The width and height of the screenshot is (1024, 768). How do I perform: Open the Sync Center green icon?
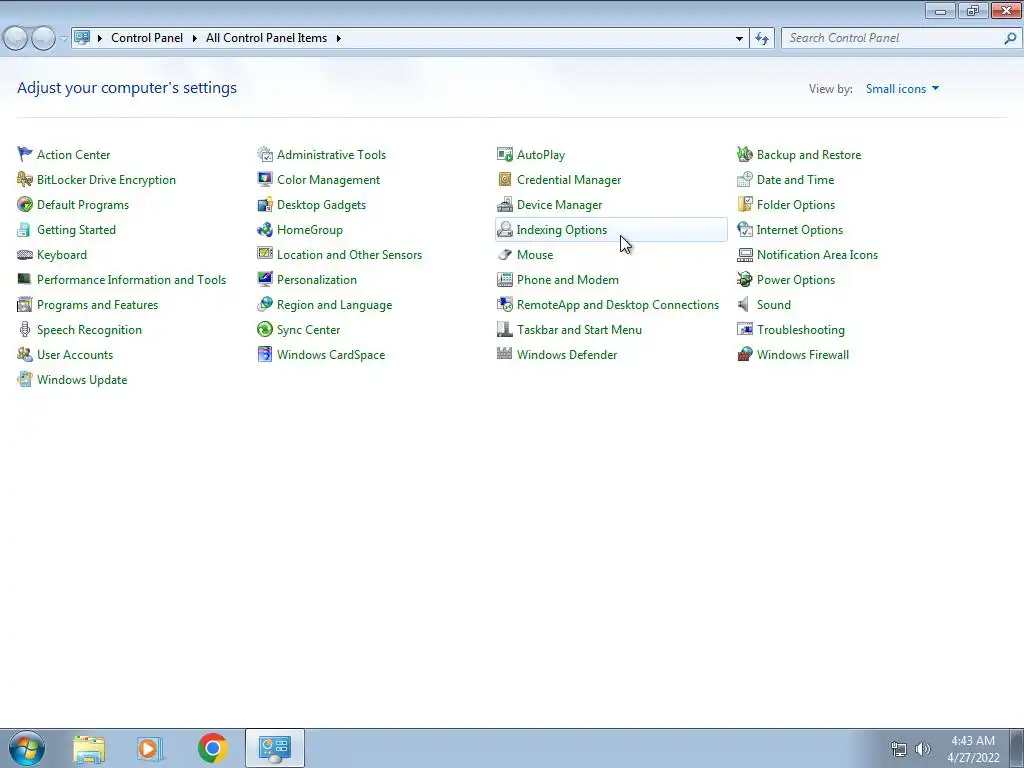click(x=264, y=329)
